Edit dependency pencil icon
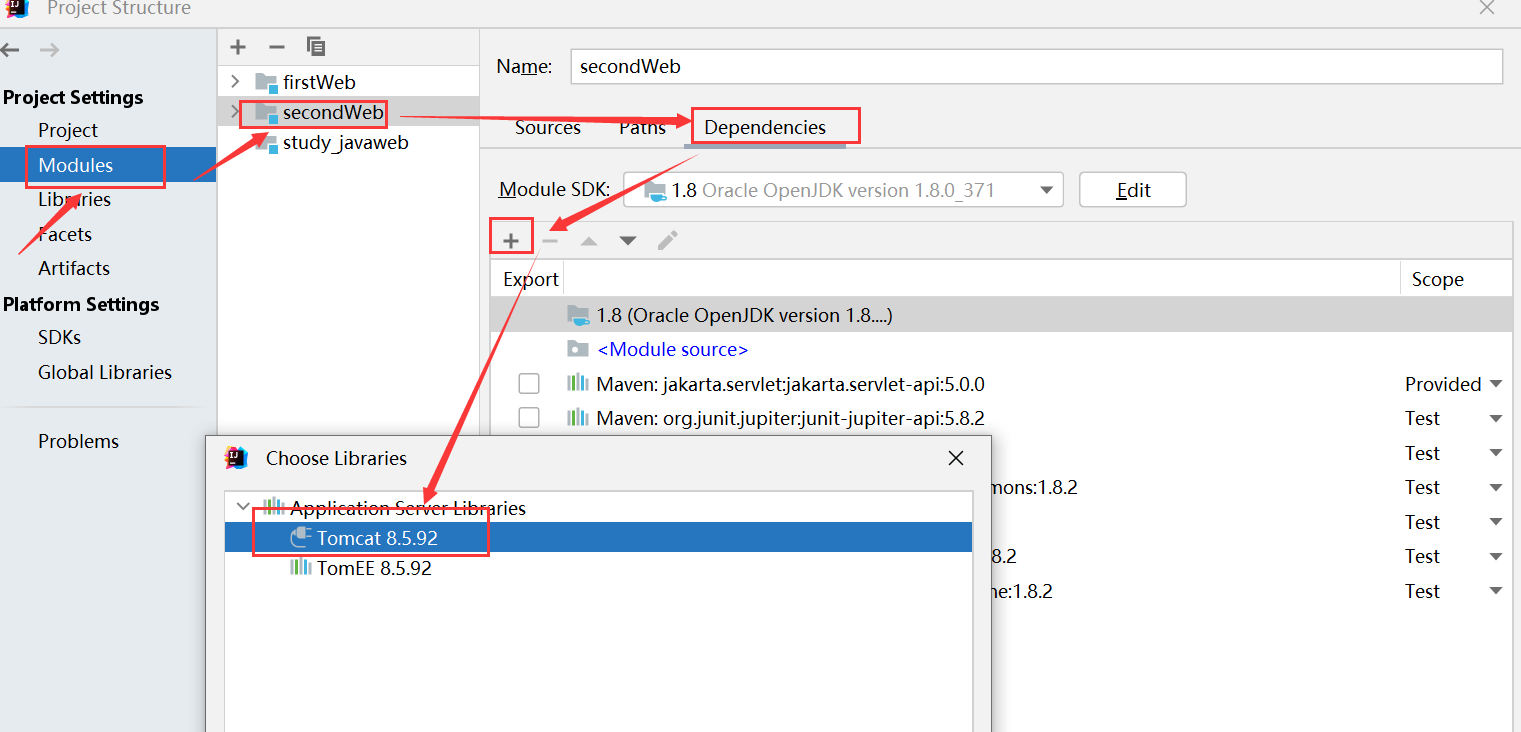Image resolution: width=1521 pixels, height=732 pixels. [668, 240]
